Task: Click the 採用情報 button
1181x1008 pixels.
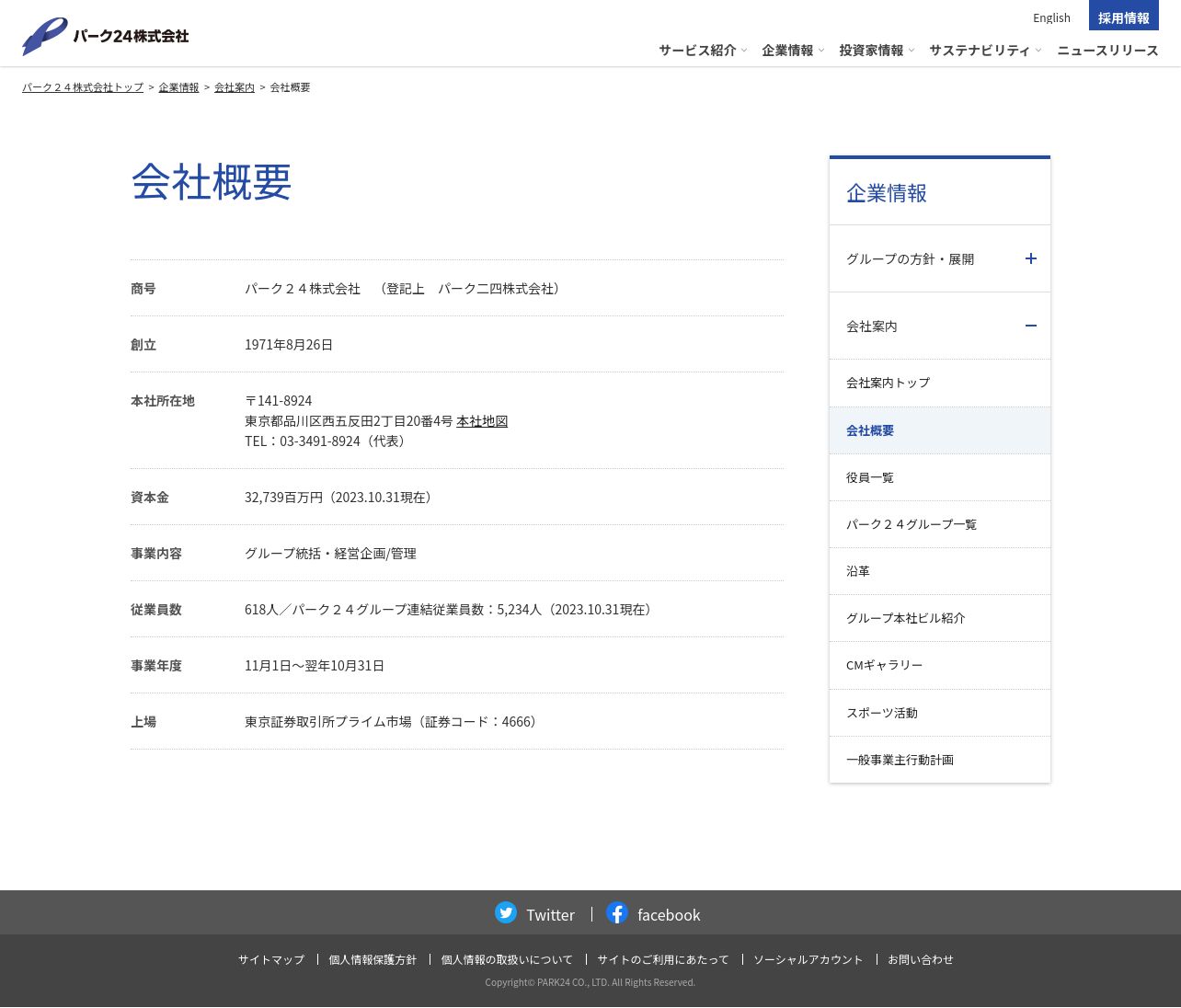Action: (x=1123, y=17)
